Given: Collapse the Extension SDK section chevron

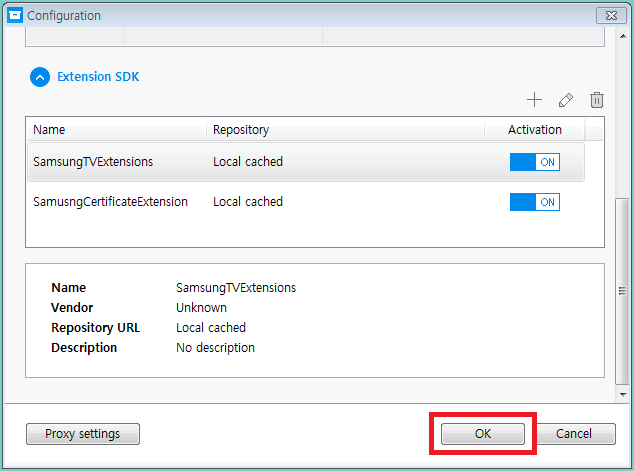Looking at the screenshot, I should click(x=39, y=76).
